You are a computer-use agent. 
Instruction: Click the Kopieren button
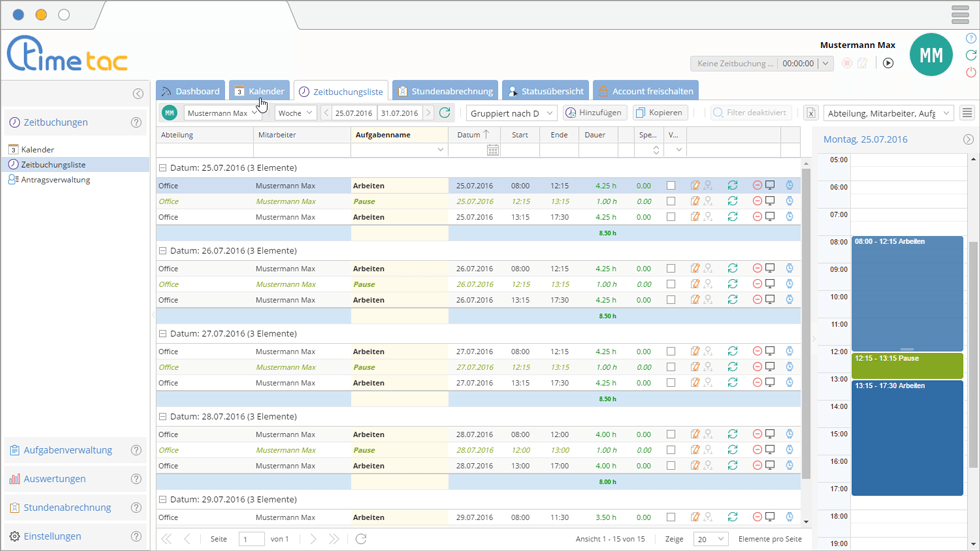click(659, 113)
